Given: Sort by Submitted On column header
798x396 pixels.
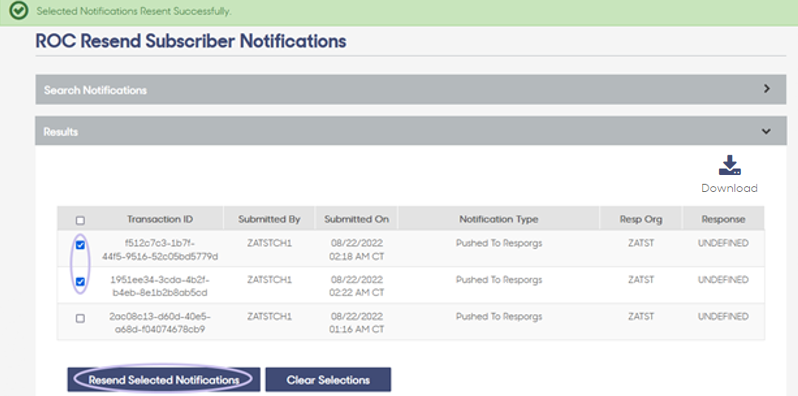Looking at the screenshot, I should 356,219.
